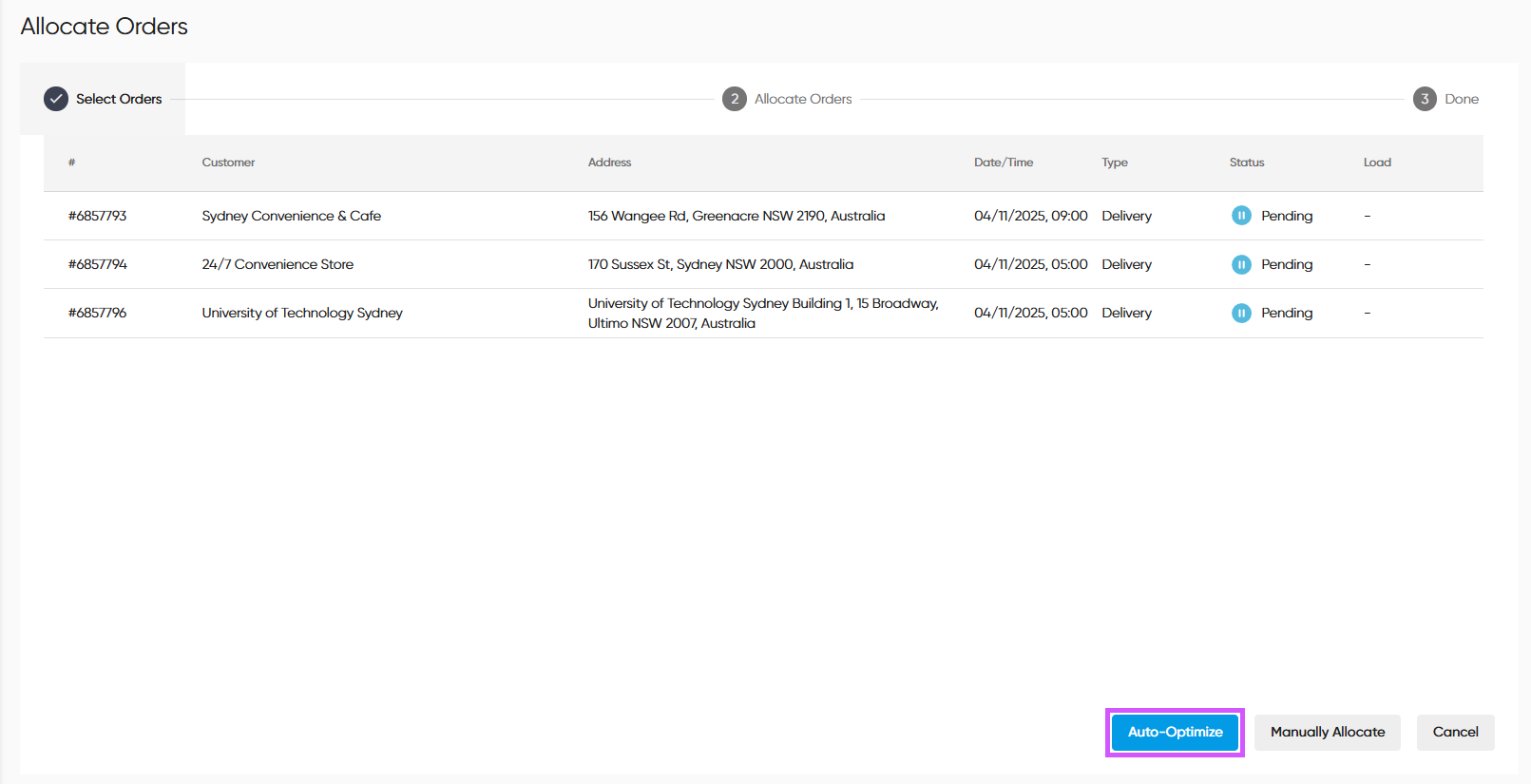
Task: Click pending status icon for order #6857793
Action: [1241, 216]
